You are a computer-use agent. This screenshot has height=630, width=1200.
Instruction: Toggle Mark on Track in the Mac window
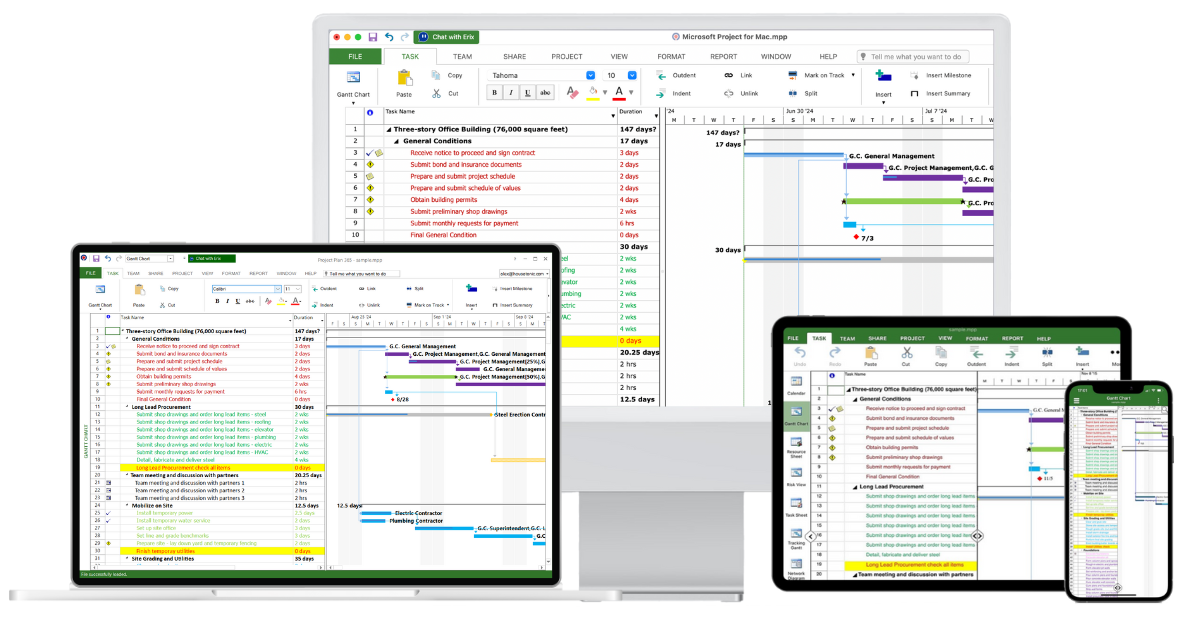click(x=816, y=75)
